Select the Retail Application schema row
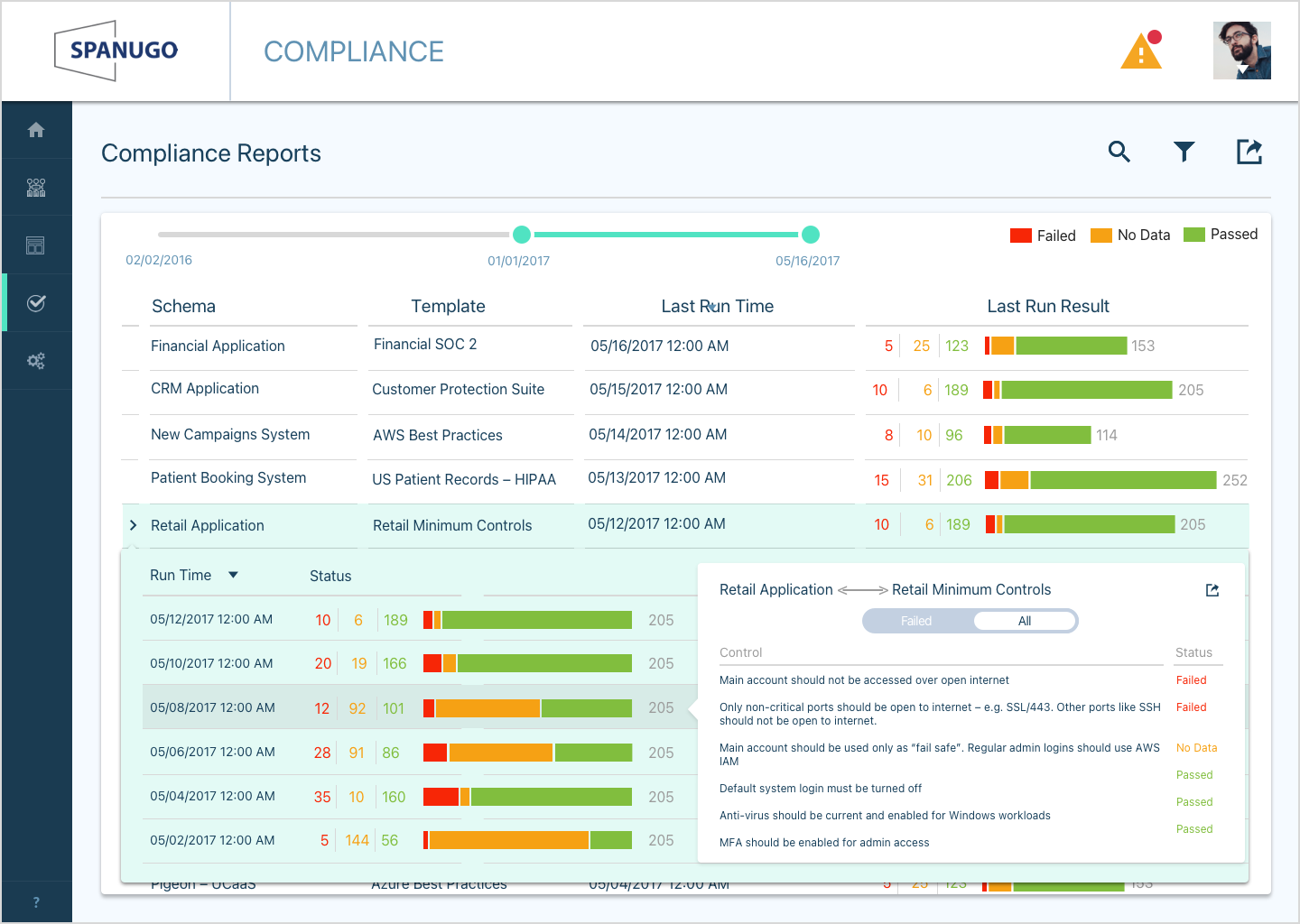The image size is (1300, 924). point(208,525)
